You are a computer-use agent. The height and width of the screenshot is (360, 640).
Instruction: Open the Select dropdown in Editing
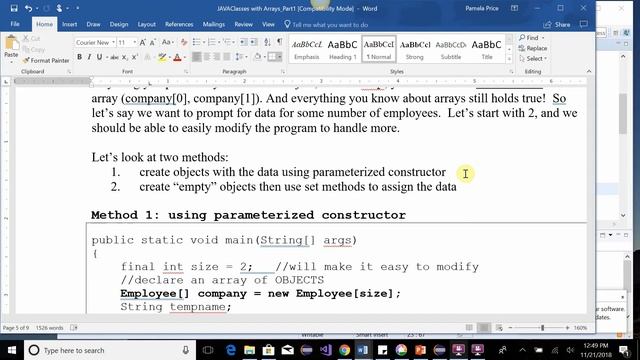[x=533, y=59]
